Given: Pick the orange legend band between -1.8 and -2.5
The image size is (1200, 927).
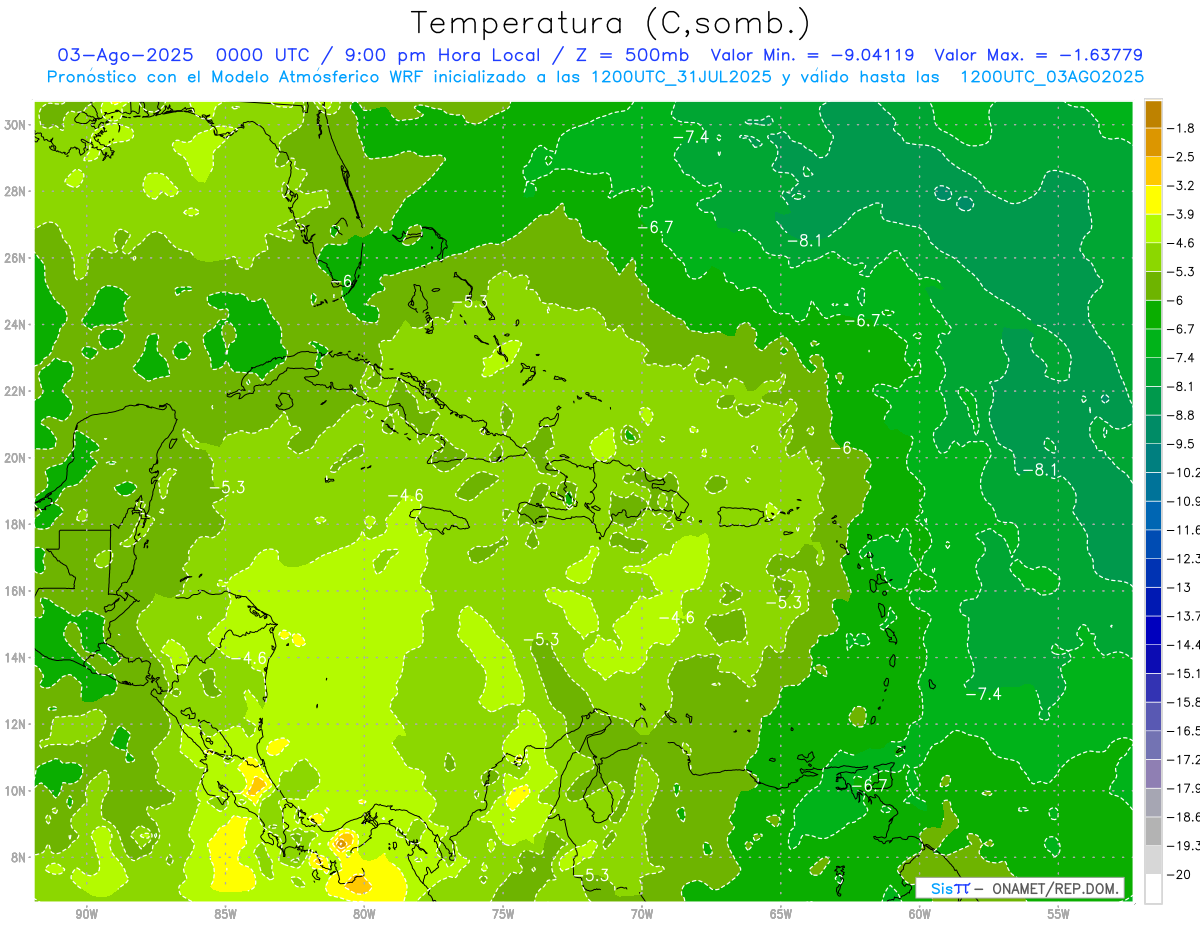Looking at the screenshot, I should [x=1153, y=142].
